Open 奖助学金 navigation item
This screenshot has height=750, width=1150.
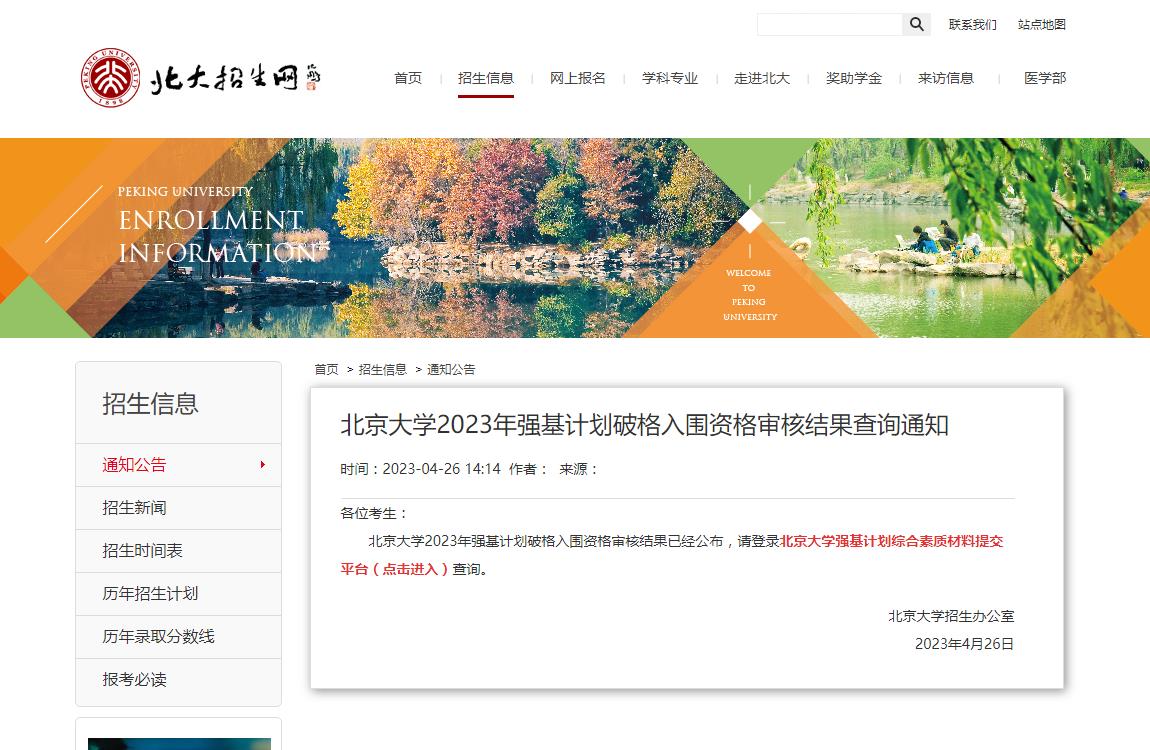pyautogui.click(x=854, y=78)
